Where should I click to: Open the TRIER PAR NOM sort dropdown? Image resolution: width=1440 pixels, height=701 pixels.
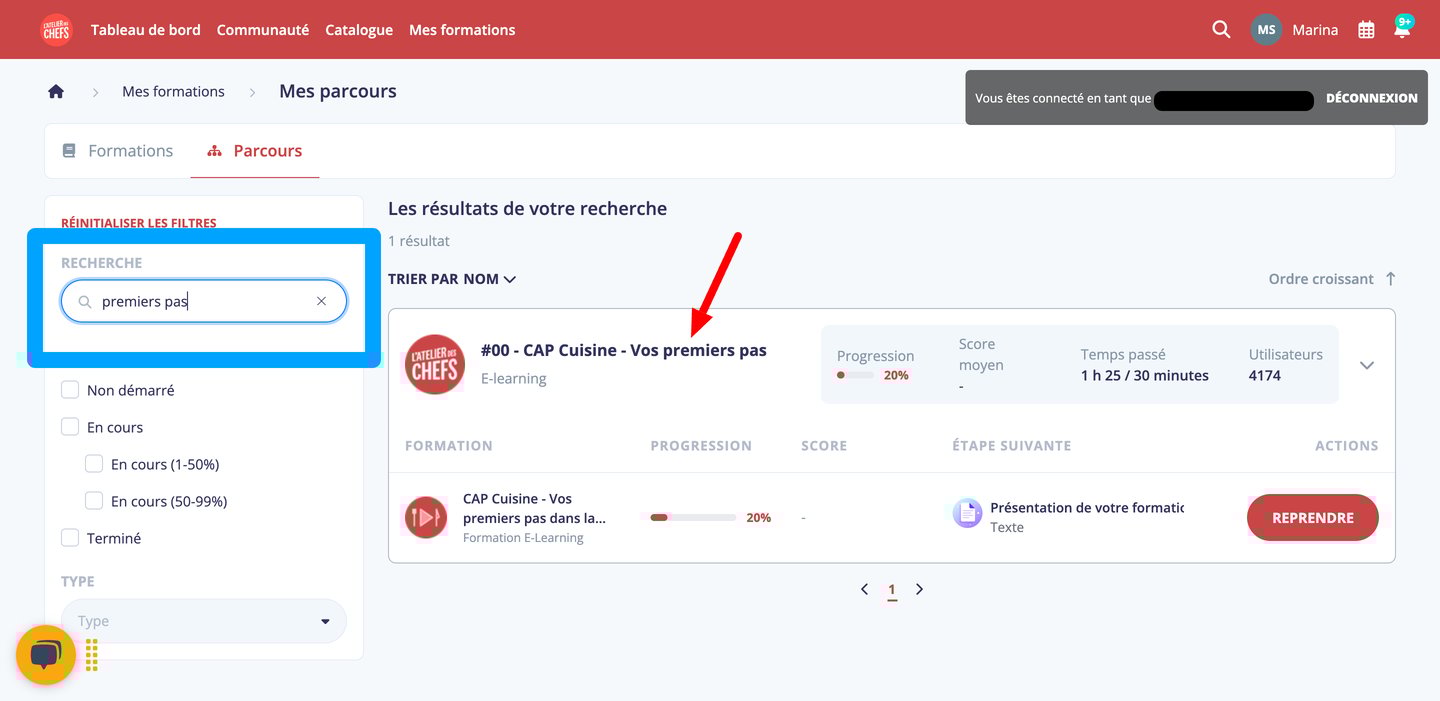[x=452, y=278]
